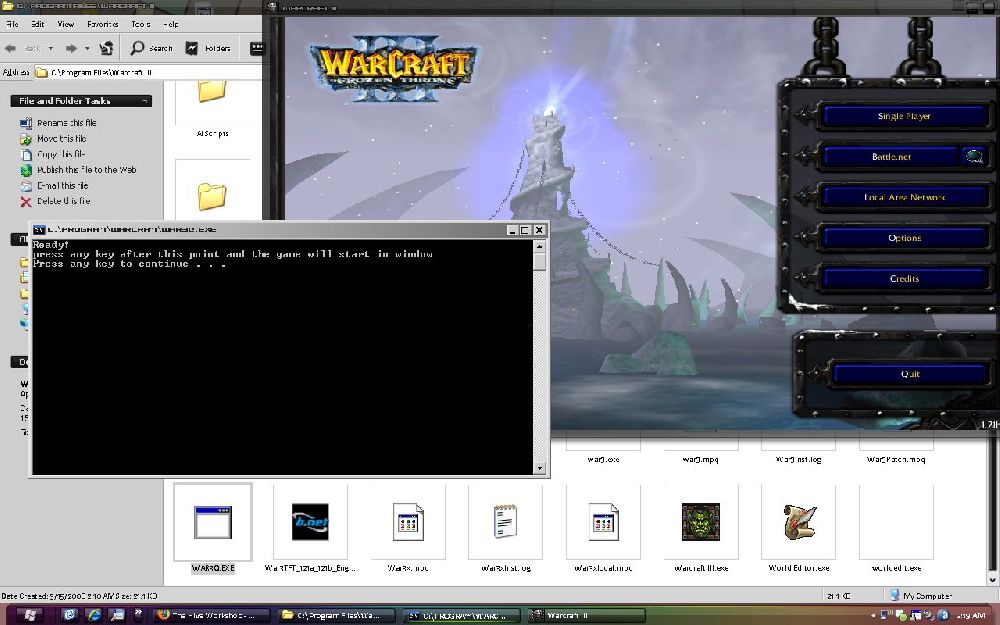Image resolution: width=1000 pixels, height=625 pixels.
Task: Toggle the Folders pane button
Action: point(208,48)
